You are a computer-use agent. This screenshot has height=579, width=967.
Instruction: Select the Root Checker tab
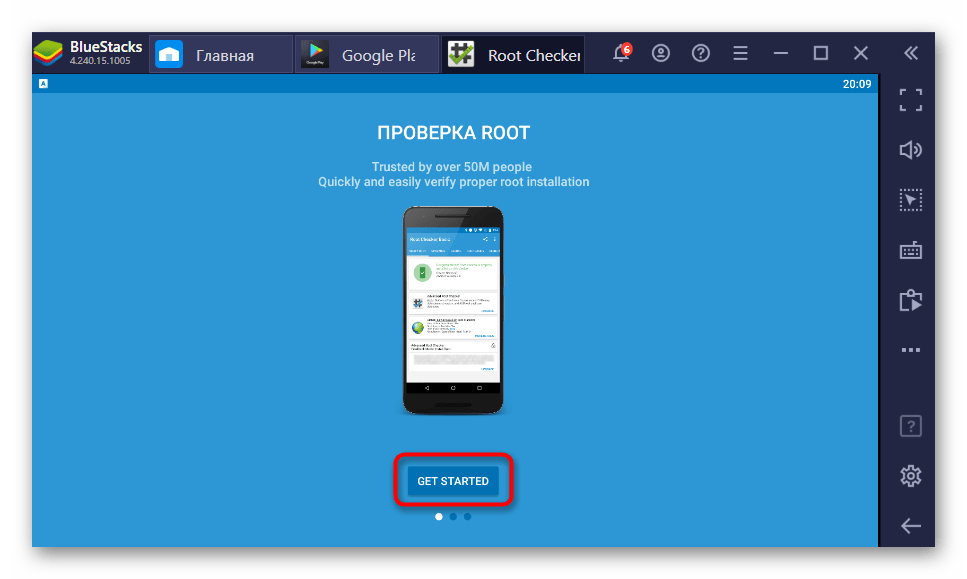pos(513,55)
